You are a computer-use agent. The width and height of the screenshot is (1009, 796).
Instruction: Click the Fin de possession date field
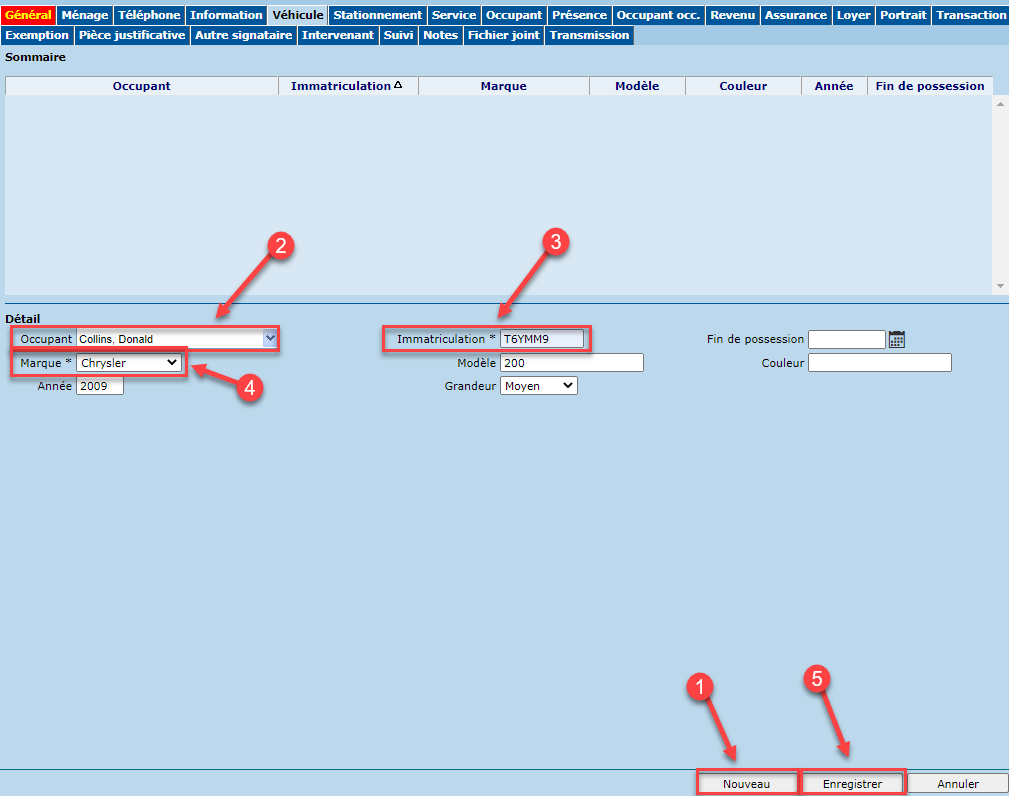(x=846, y=340)
